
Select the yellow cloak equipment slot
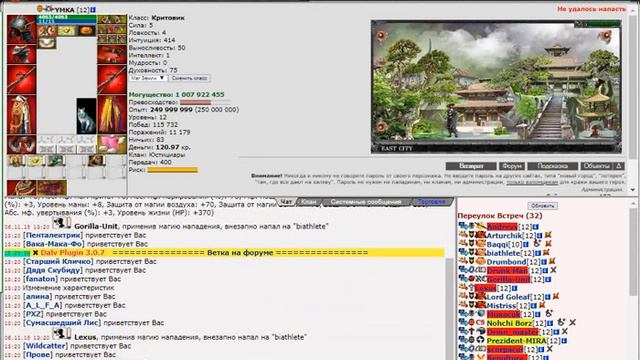pyautogui.click(x=112, y=115)
